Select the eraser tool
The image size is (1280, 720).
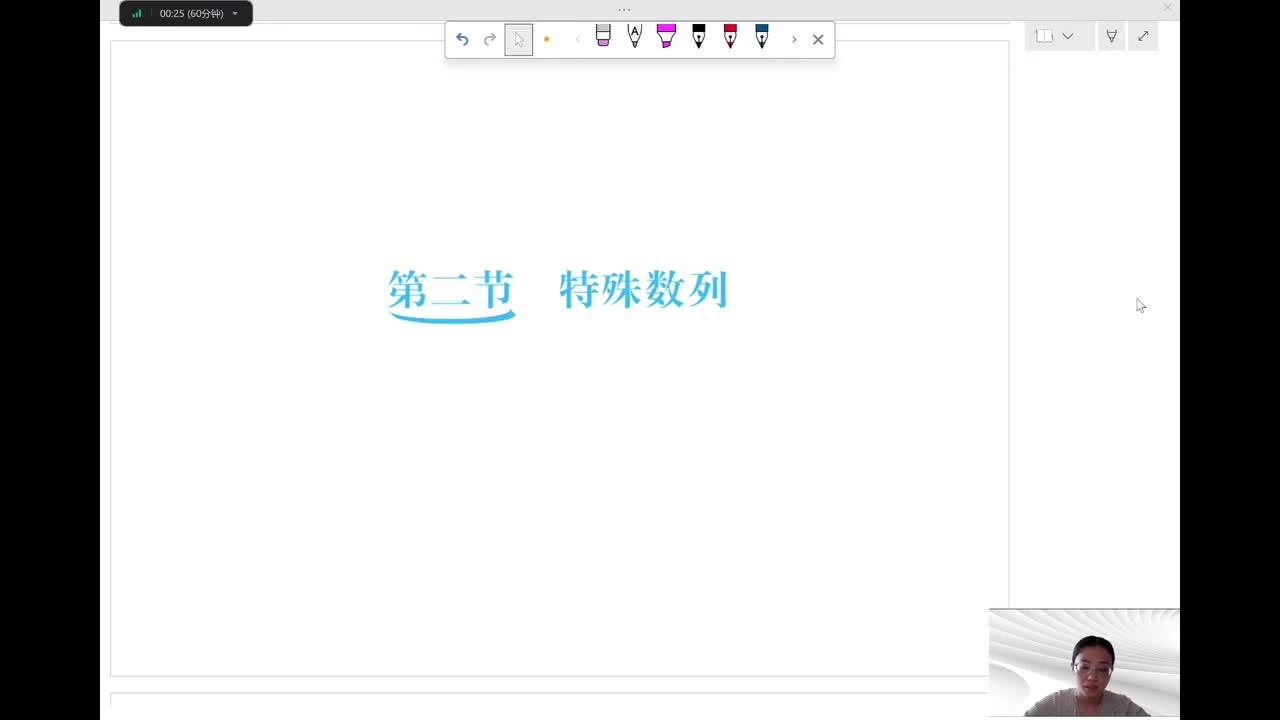[603, 36]
